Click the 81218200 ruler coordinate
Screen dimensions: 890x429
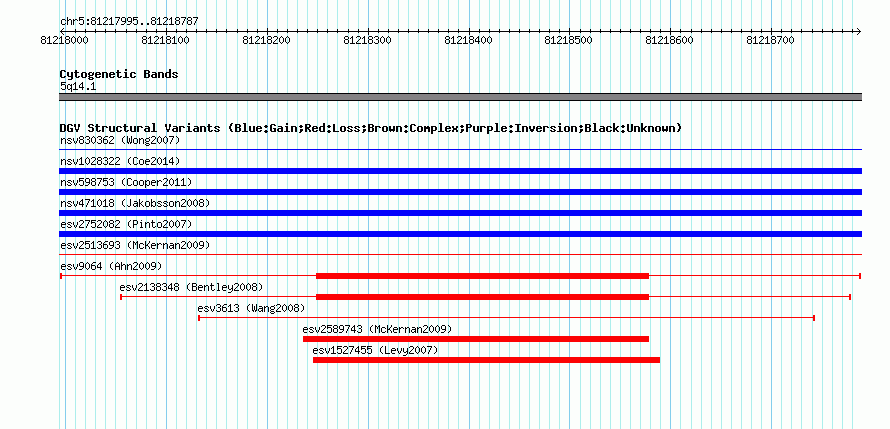pos(266,40)
